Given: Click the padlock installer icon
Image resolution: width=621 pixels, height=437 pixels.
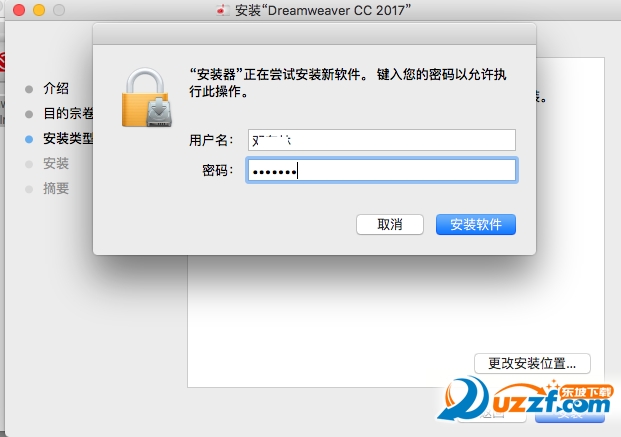Looking at the screenshot, I should [x=147, y=97].
